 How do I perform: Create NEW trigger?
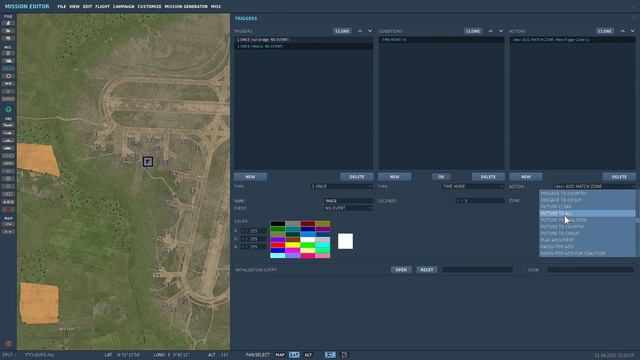(250, 177)
